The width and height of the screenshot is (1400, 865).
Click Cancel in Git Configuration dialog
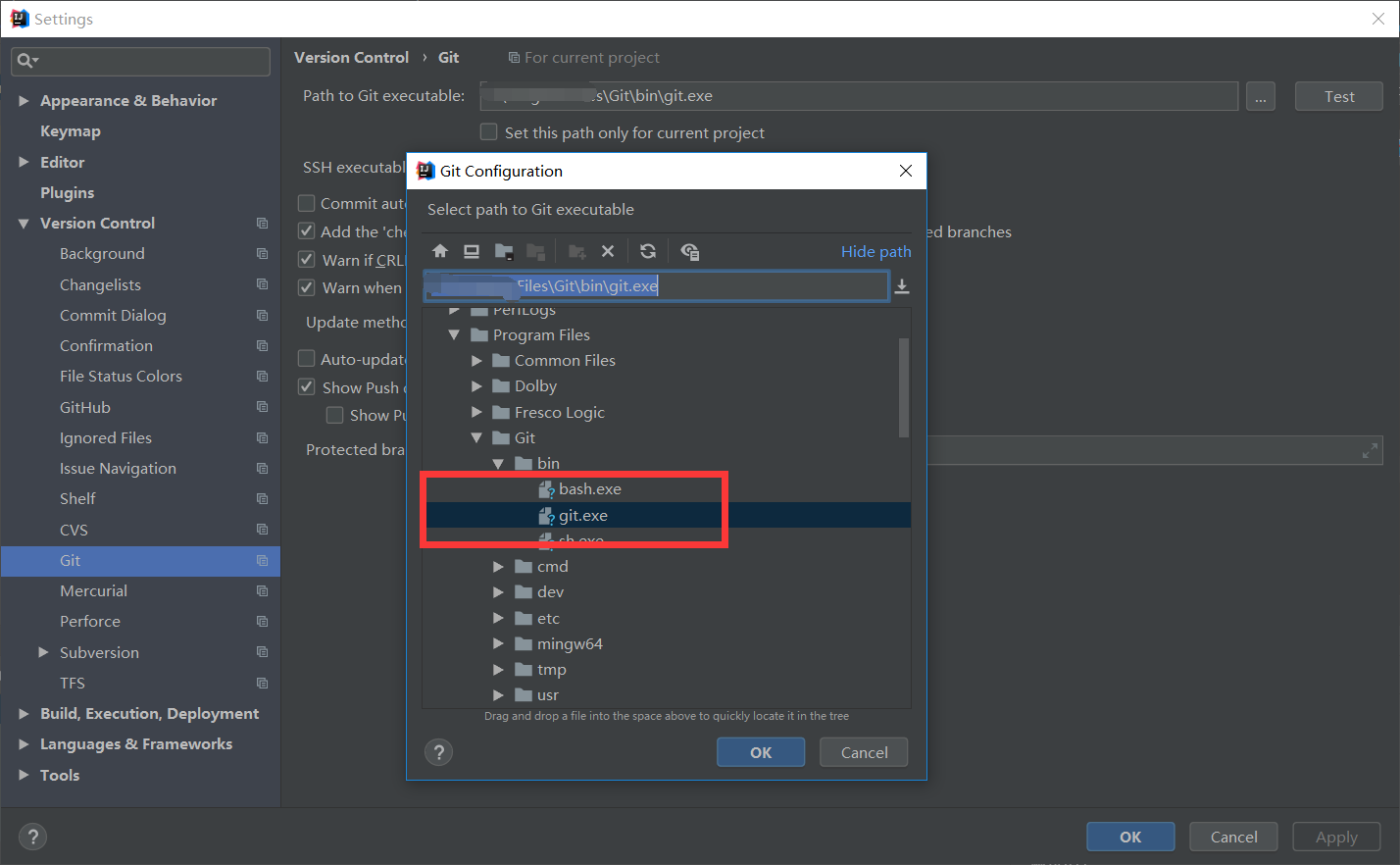(x=865, y=752)
